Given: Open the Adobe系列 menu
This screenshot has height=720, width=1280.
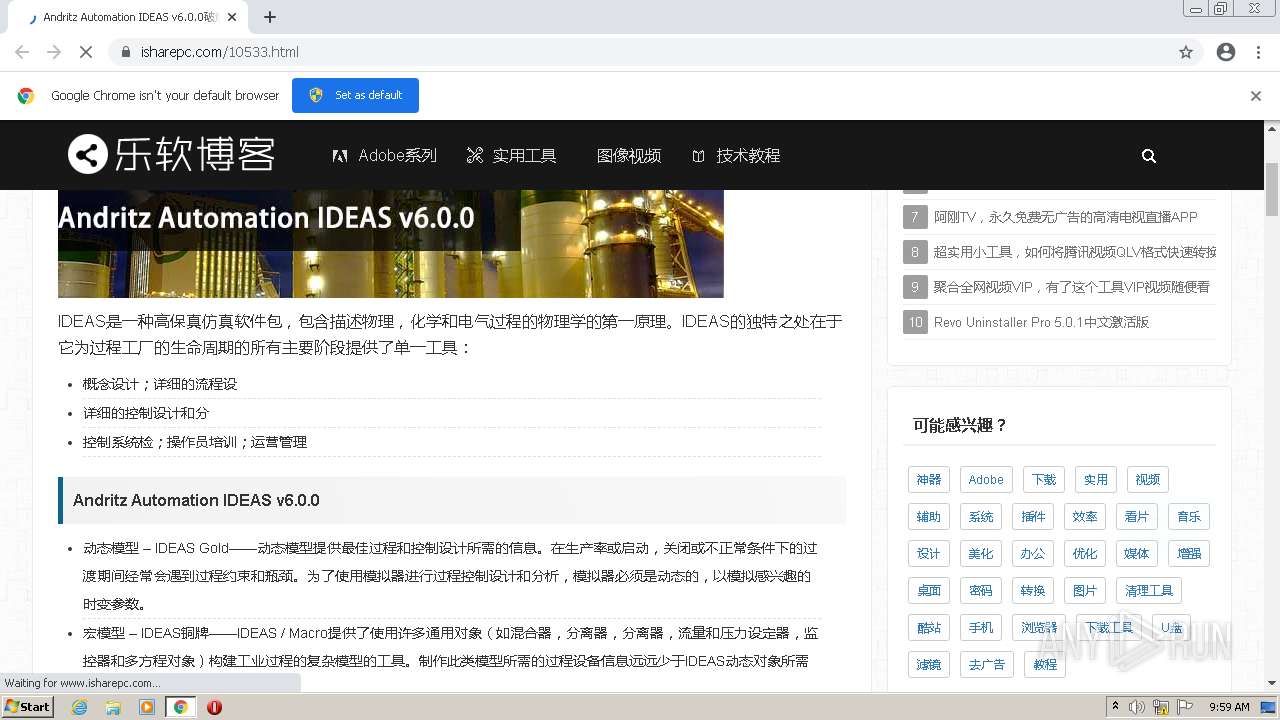Looking at the screenshot, I should (385, 156).
